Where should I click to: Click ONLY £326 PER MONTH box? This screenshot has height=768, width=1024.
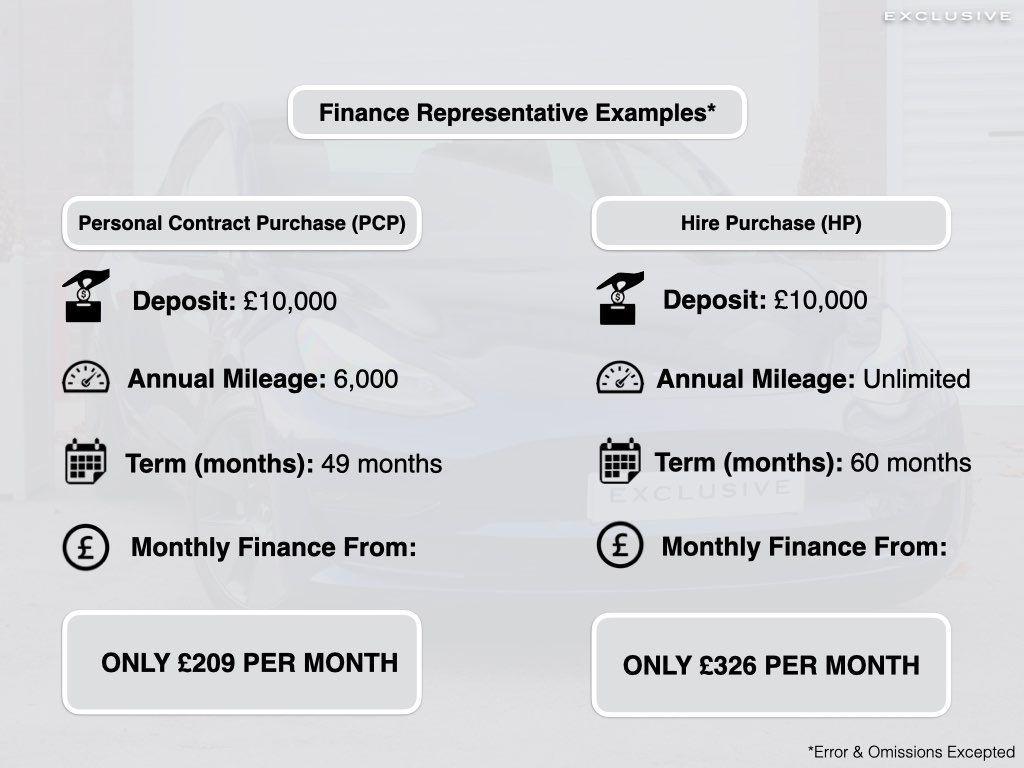pyautogui.click(x=771, y=665)
